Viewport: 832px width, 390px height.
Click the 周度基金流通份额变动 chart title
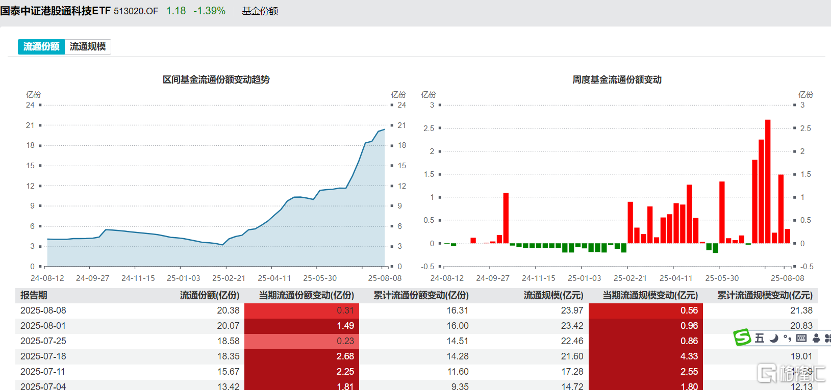pos(617,80)
